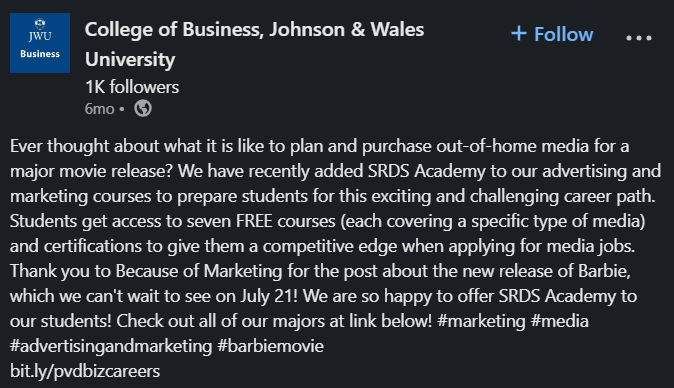Open the JWU Business logo thumbnail
The height and width of the screenshot is (388, 674).
[40, 43]
